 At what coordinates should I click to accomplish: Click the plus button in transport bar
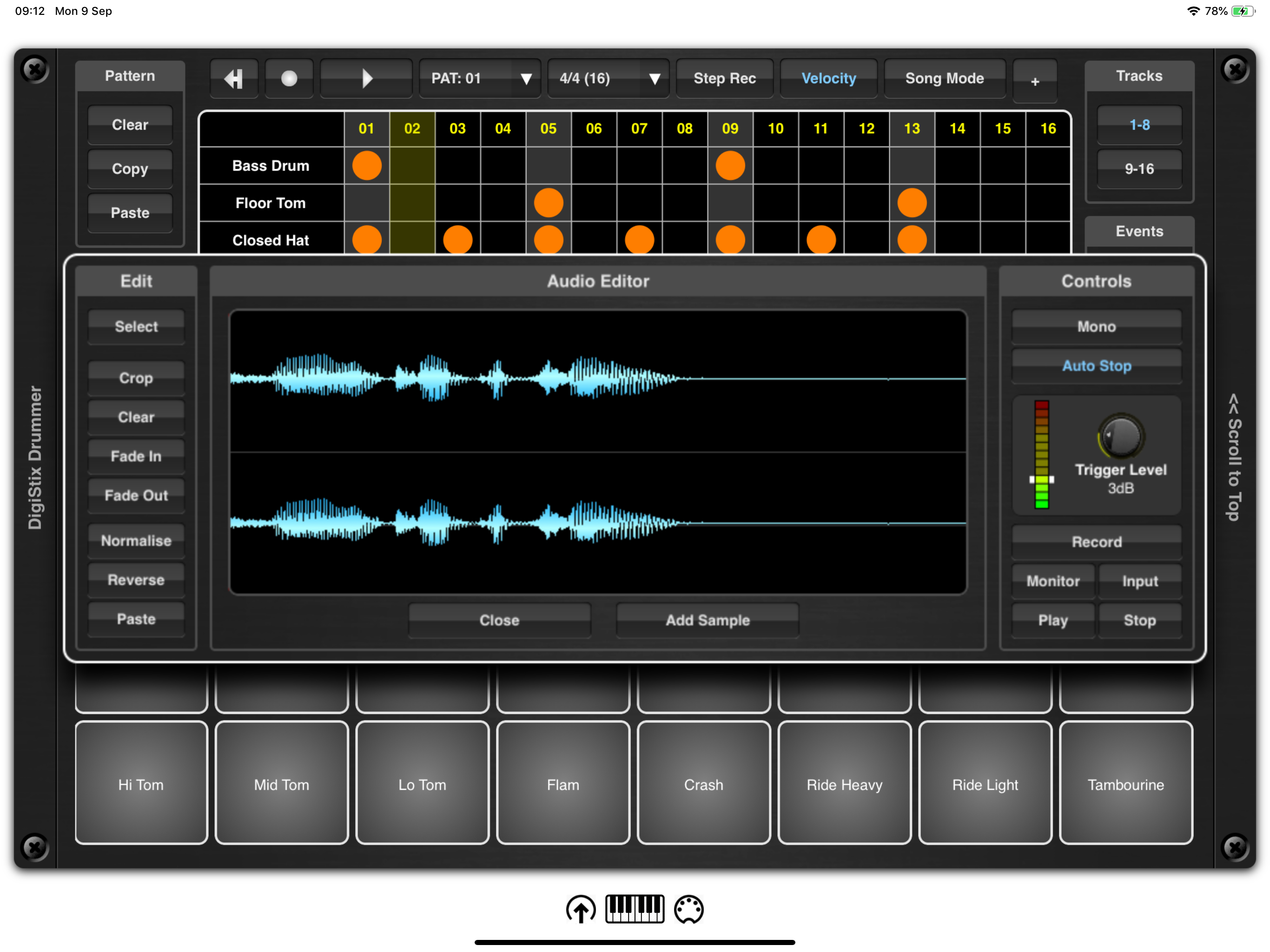[x=1035, y=81]
